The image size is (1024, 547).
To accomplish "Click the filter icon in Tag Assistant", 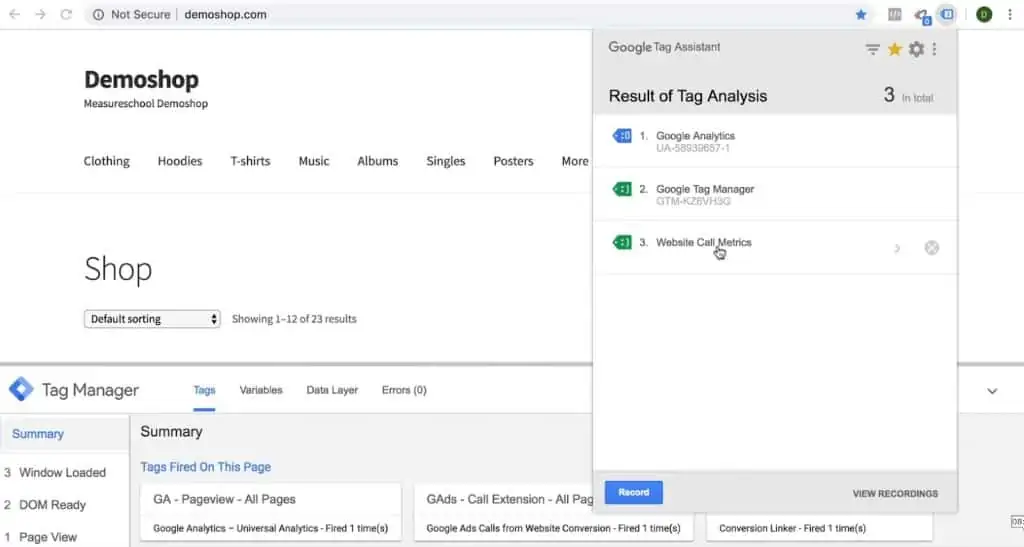I will tap(872, 49).
